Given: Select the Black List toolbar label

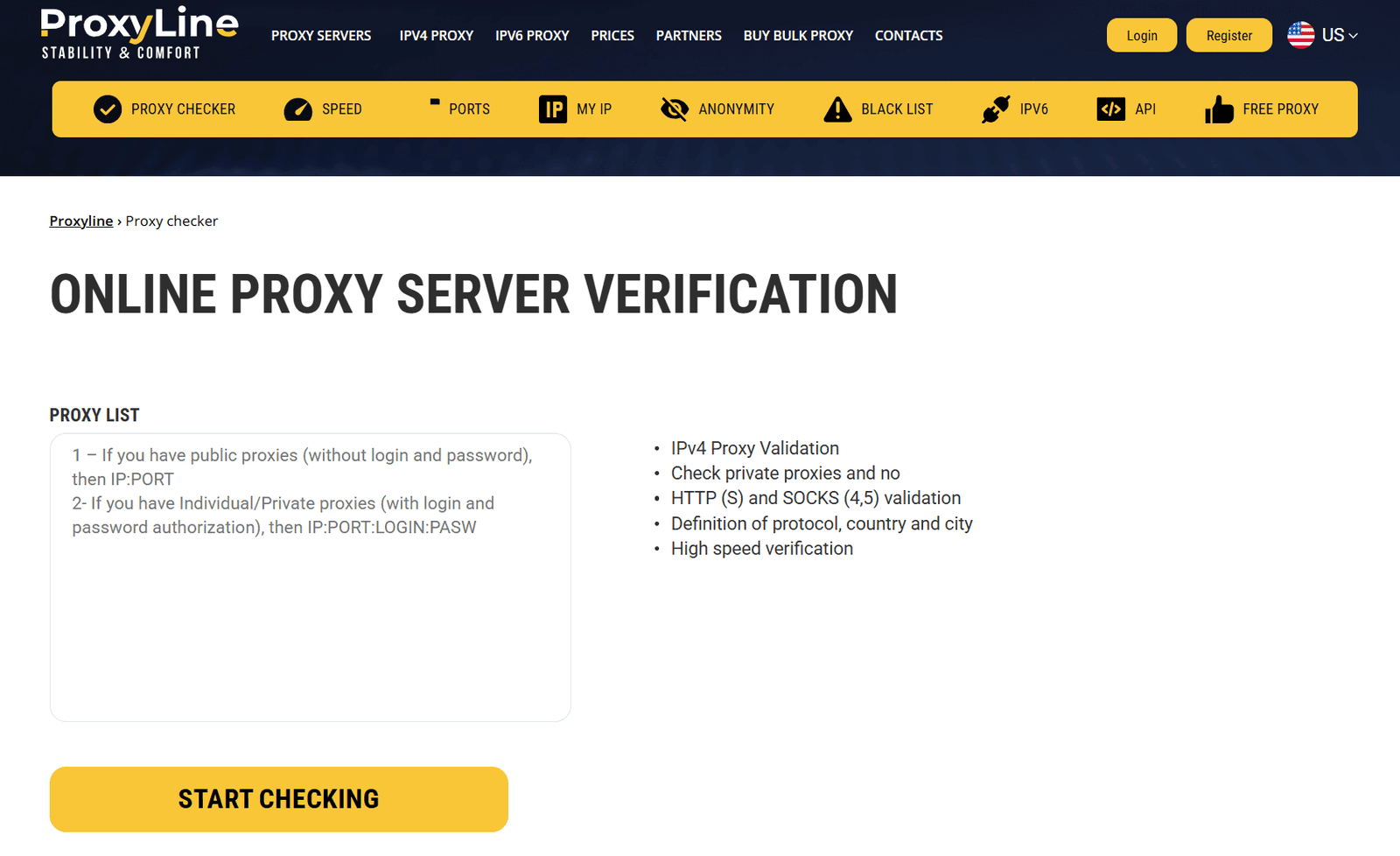Looking at the screenshot, I should pos(897,109).
